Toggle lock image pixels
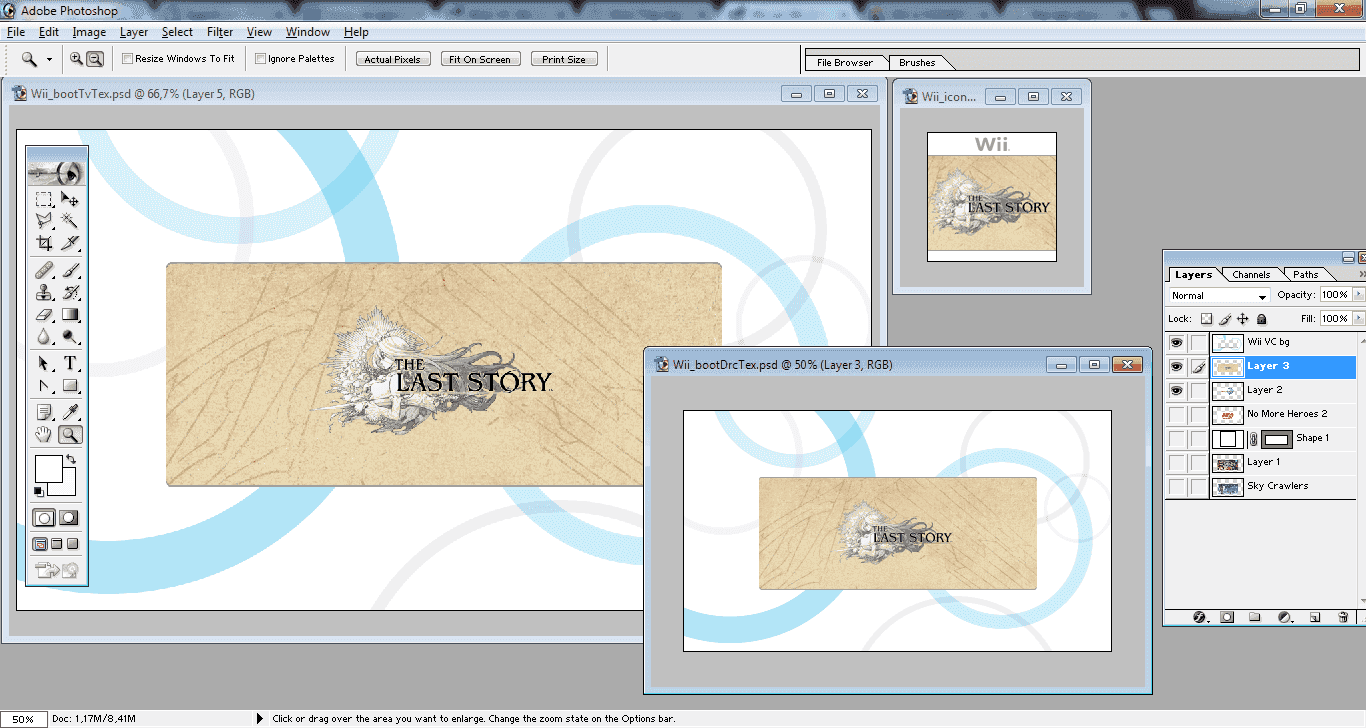This screenshot has height=728, width=1366. point(1225,319)
